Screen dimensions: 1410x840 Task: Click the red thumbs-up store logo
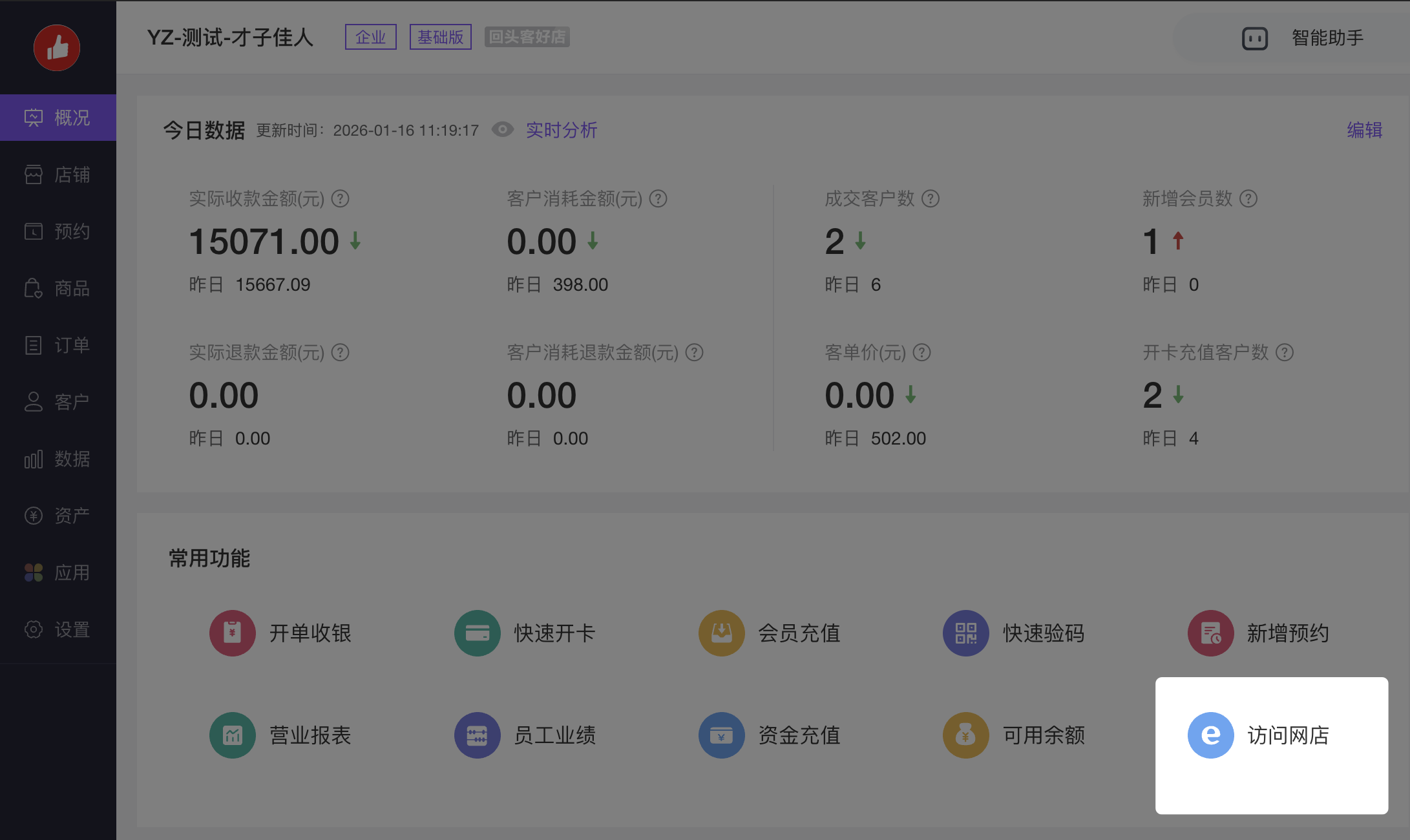click(57, 48)
